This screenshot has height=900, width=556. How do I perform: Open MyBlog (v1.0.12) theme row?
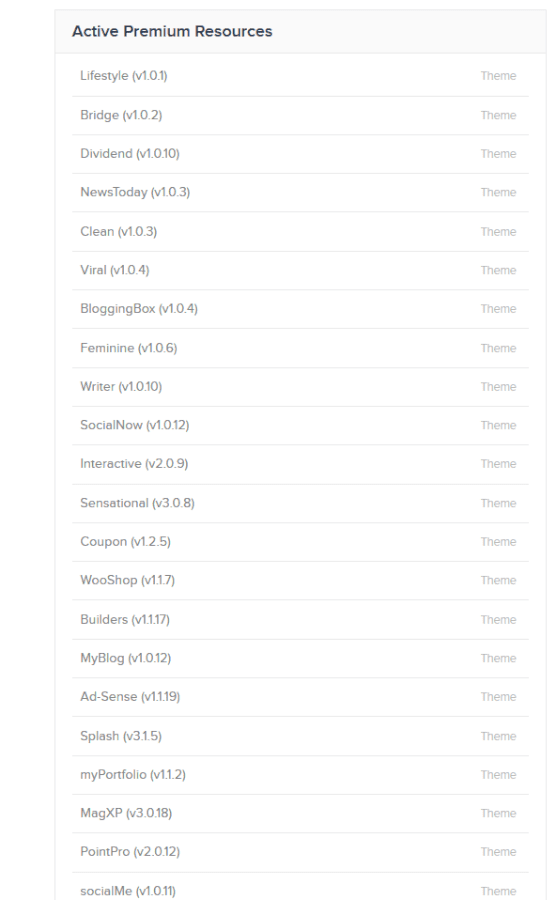click(300, 658)
